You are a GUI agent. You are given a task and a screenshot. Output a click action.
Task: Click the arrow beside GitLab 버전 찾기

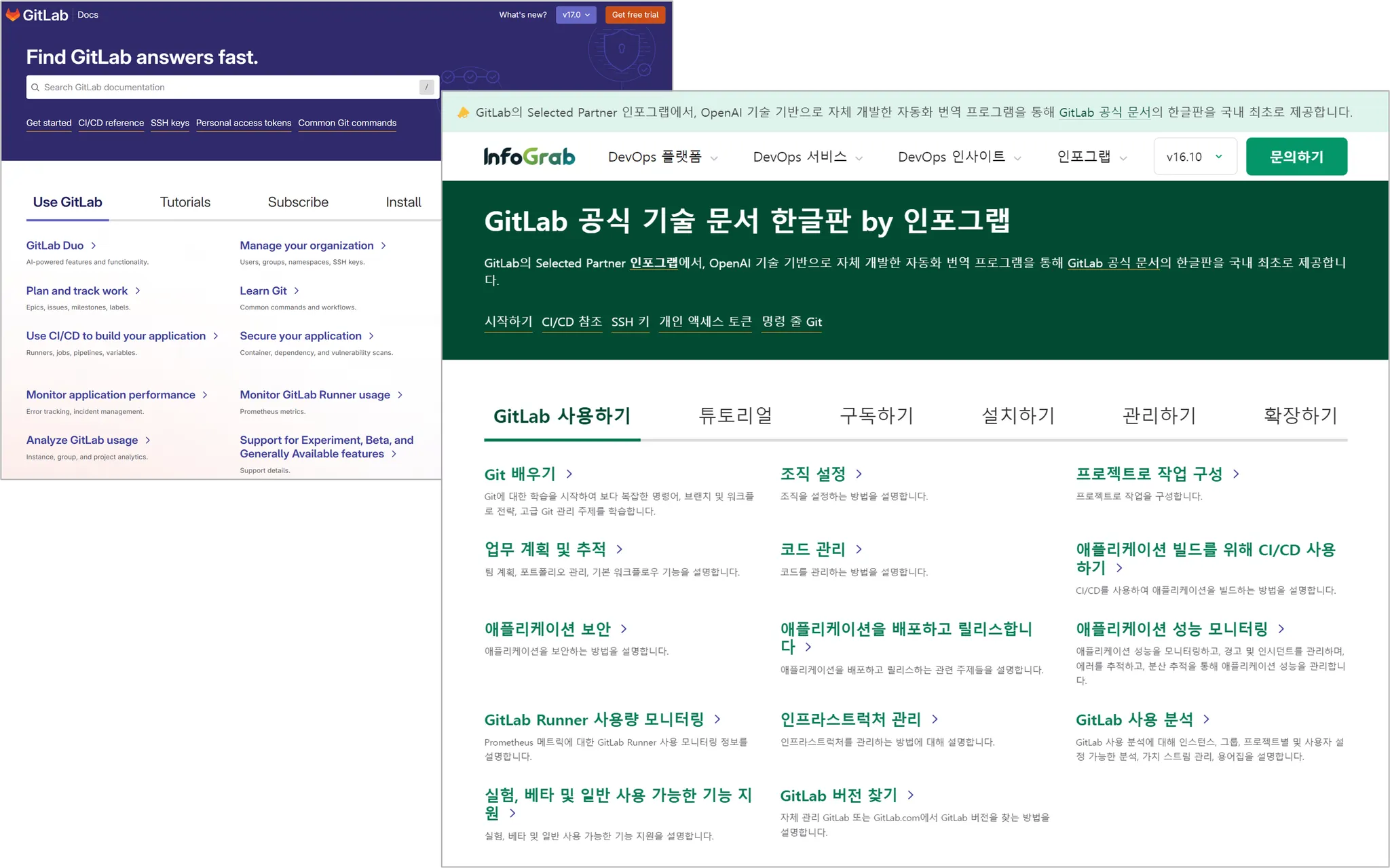(x=911, y=795)
